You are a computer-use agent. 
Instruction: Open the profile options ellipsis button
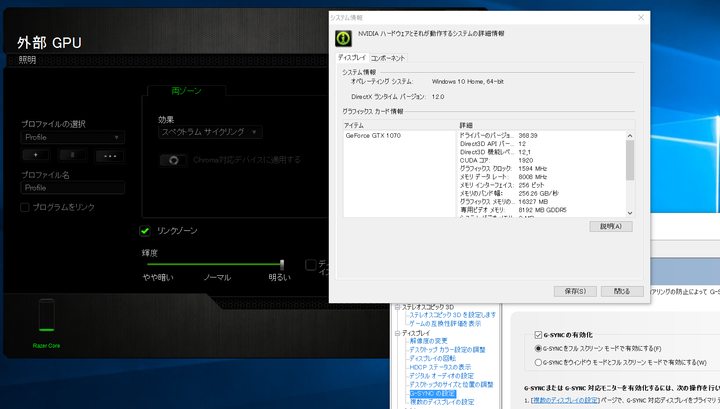point(110,156)
